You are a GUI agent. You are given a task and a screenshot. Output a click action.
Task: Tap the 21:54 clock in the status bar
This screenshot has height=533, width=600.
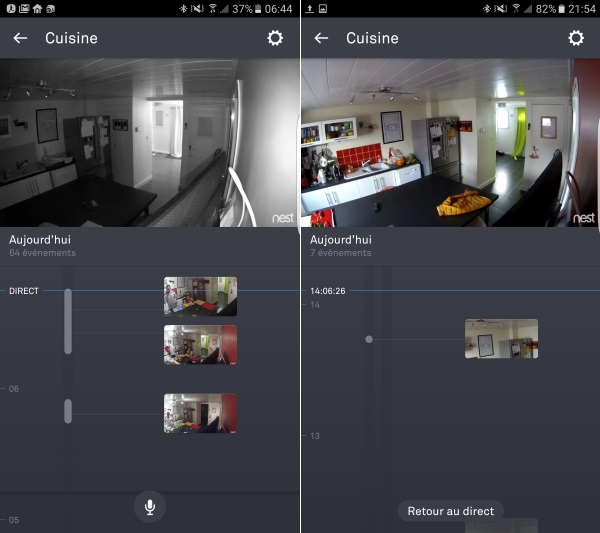coord(582,8)
